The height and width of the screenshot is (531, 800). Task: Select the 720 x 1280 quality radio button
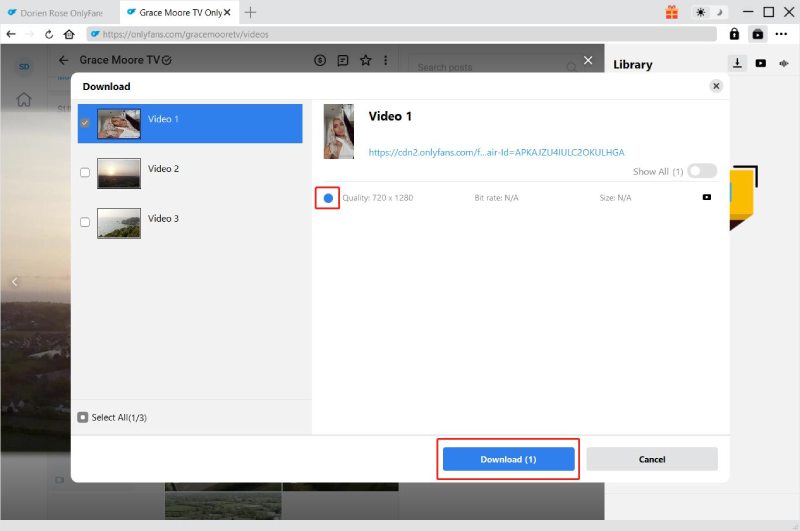[x=328, y=198]
